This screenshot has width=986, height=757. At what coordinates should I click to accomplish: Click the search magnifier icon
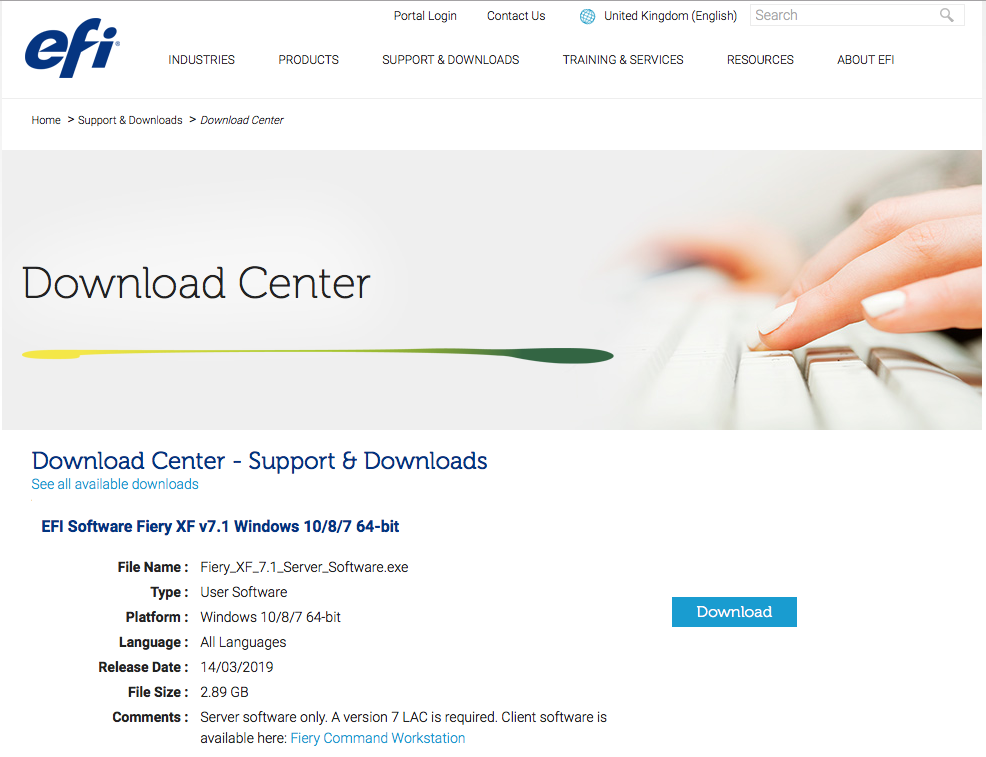(946, 15)
